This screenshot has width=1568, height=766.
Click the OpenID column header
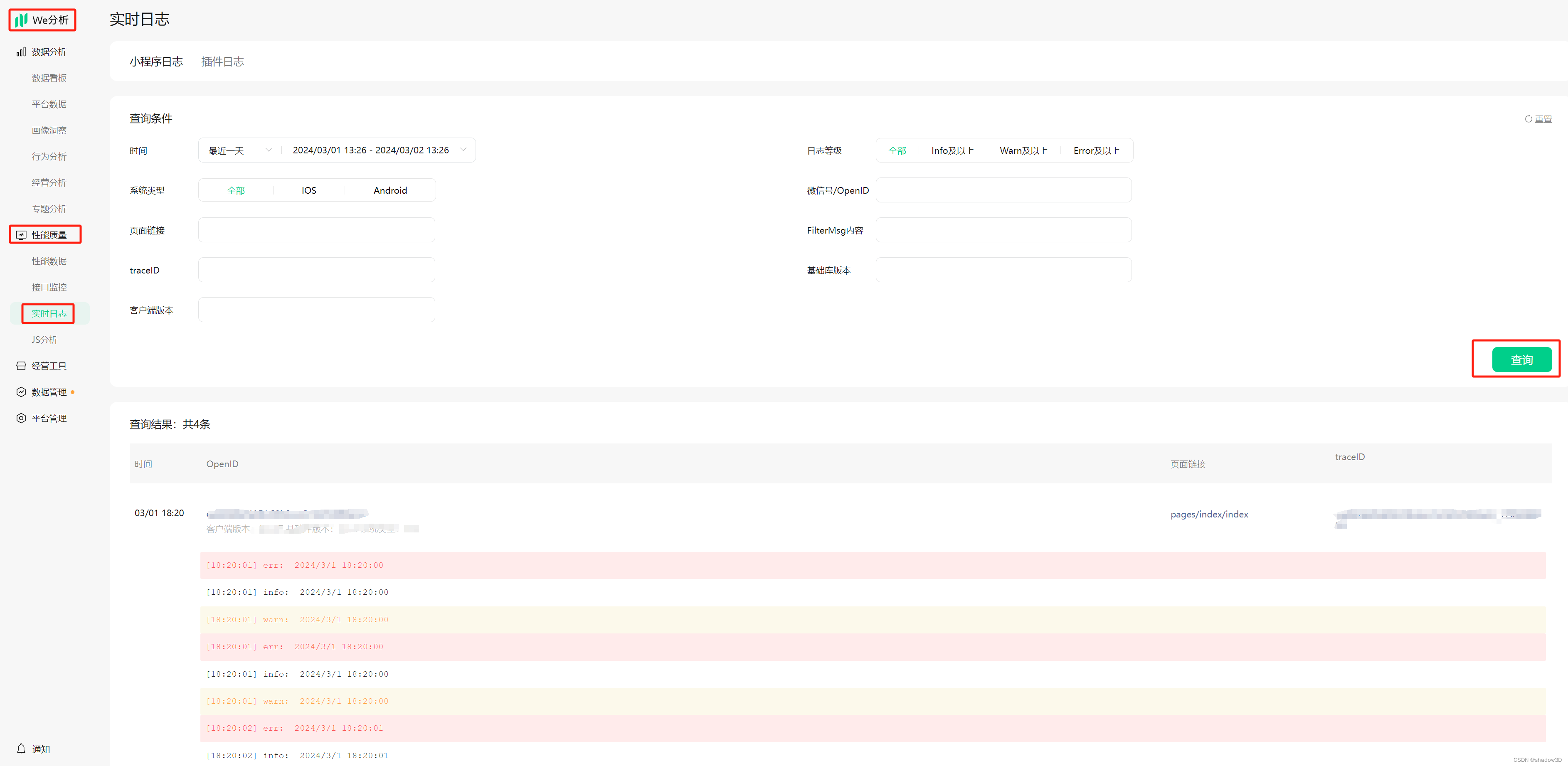[222, 463]
